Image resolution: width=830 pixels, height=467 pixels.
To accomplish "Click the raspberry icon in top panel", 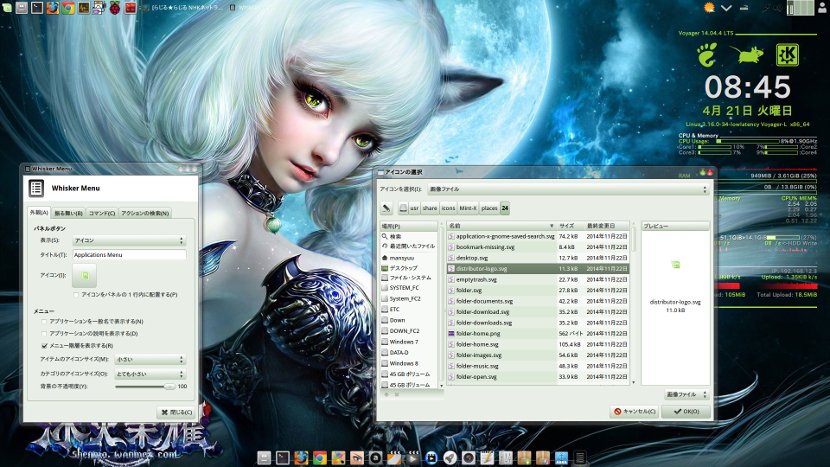I will (x=114, y=7).
